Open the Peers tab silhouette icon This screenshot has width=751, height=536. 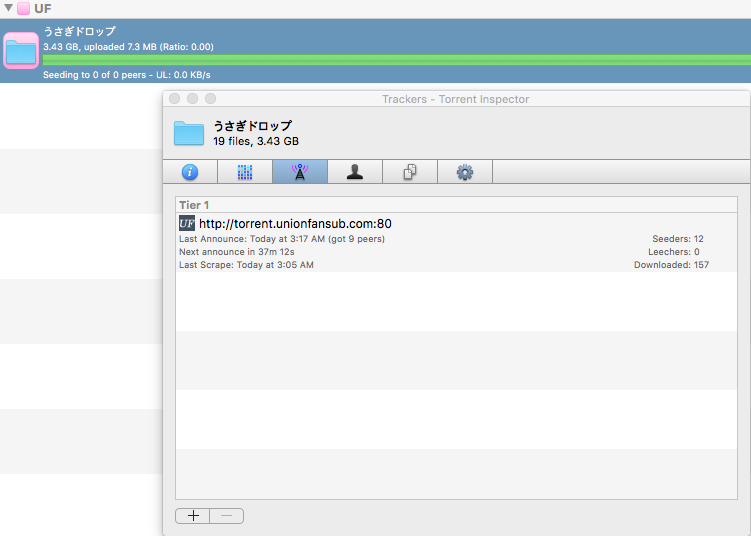[x=355, y=172]
